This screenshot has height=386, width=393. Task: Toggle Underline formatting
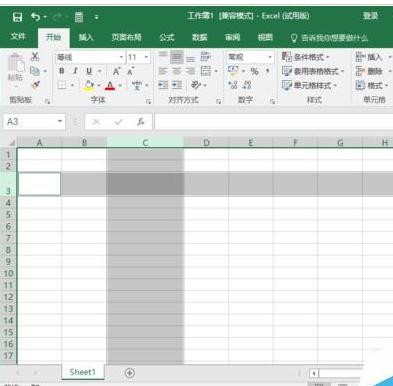89,71
